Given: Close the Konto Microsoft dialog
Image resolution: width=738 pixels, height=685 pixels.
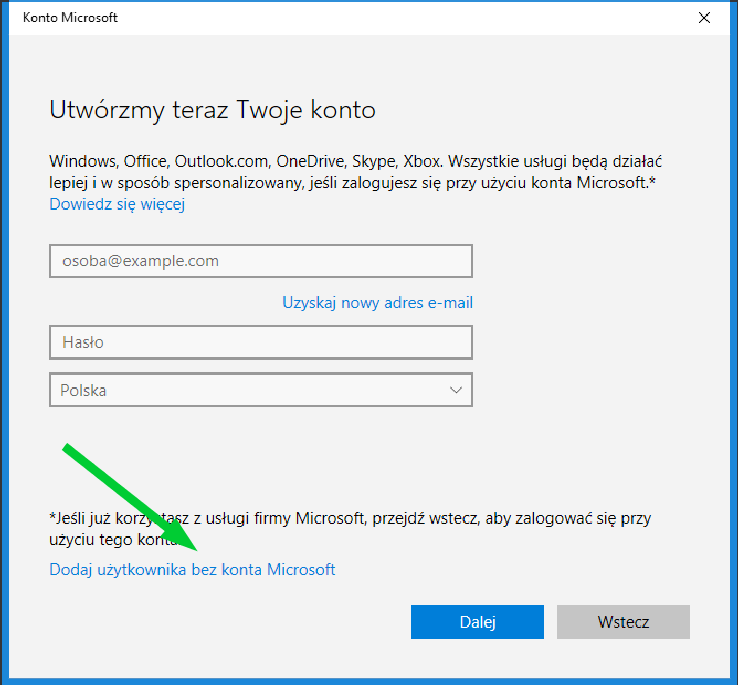Looking at the screenshot, I should (704, 18).
